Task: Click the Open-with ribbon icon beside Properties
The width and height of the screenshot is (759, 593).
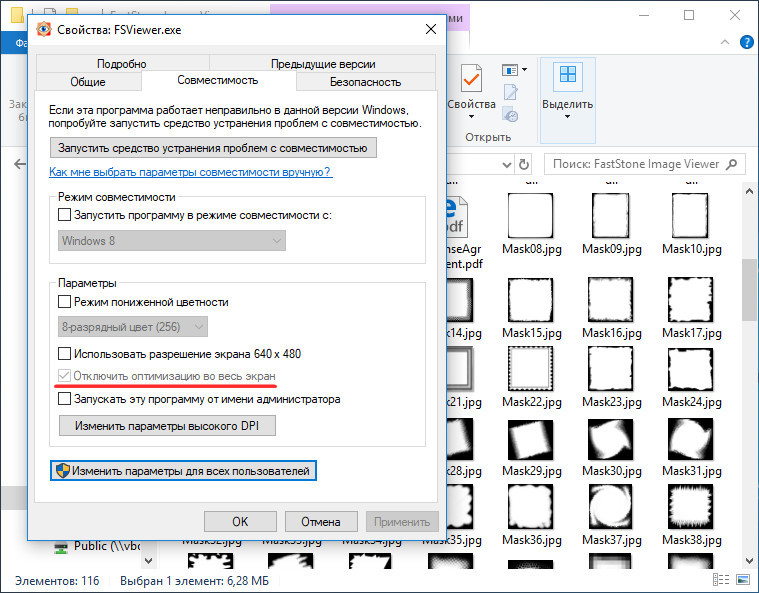Action: 510,70
